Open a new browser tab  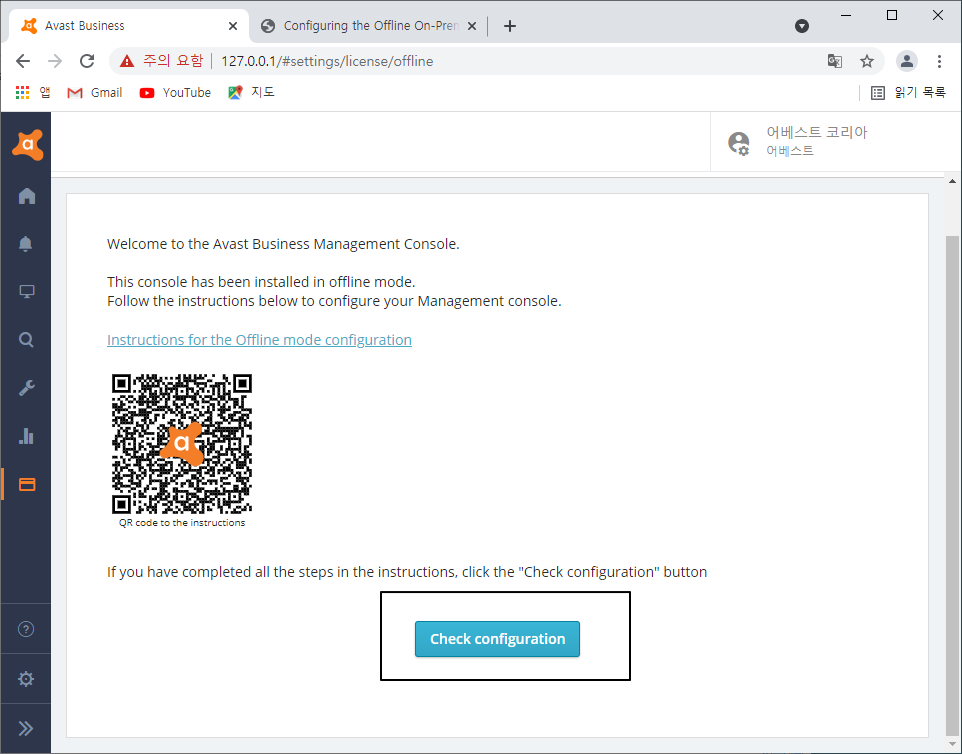pyautogui.click(x=509, y=26)
